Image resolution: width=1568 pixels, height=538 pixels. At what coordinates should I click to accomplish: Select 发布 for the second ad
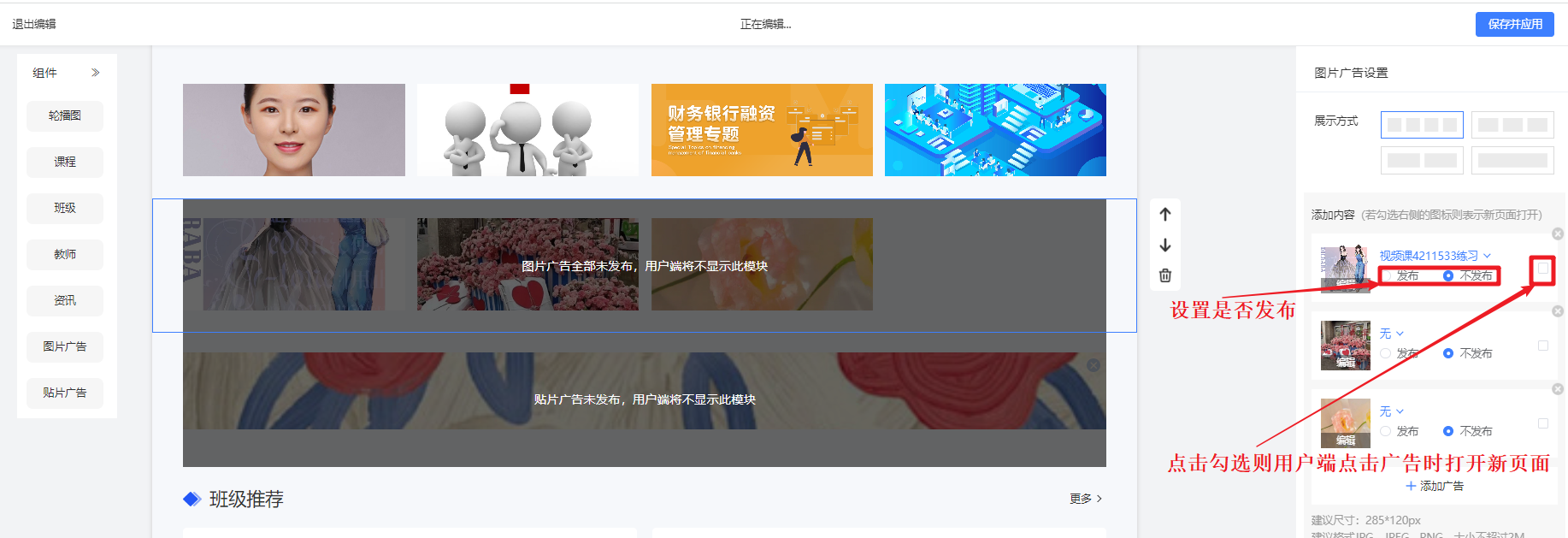pos(1385,353)
